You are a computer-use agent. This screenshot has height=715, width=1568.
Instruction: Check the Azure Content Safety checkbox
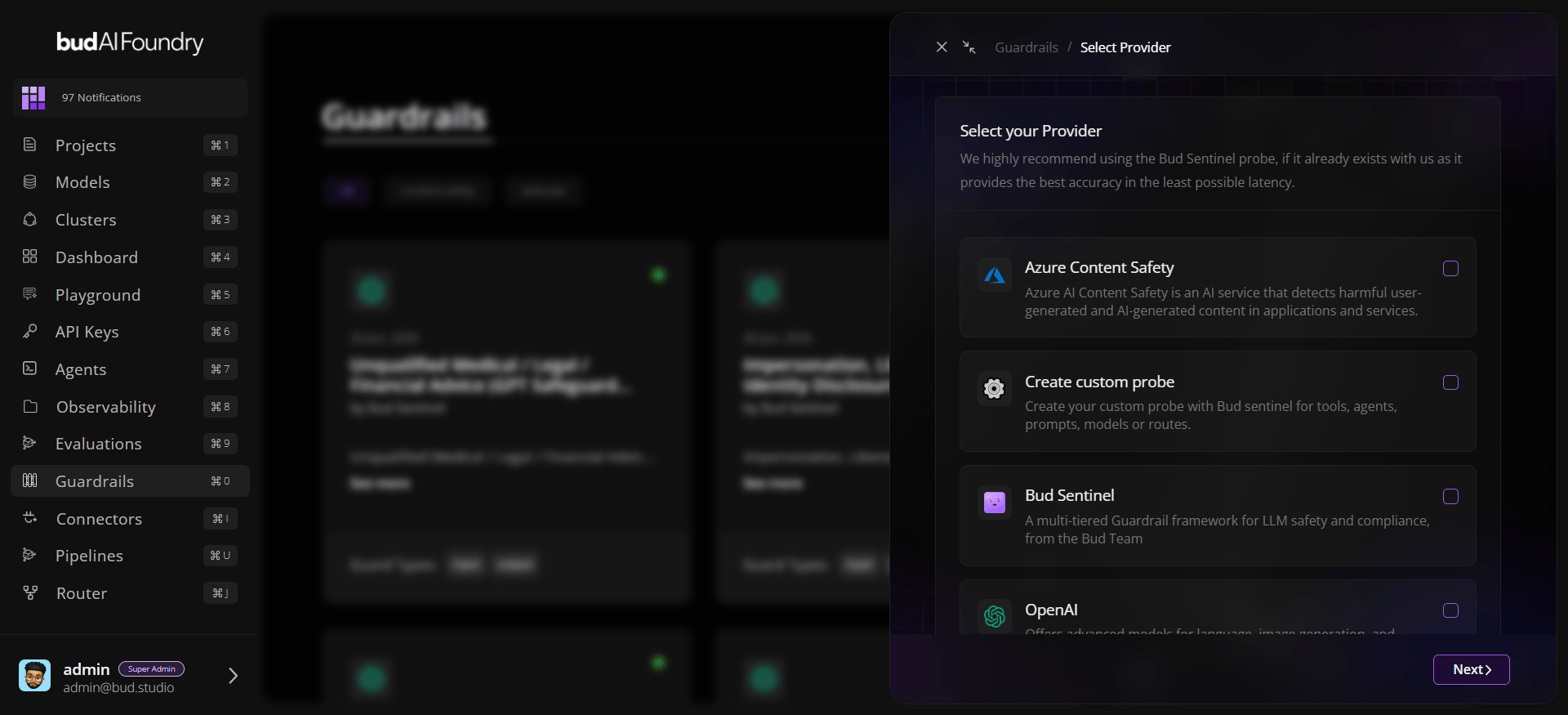(1450, 269)
